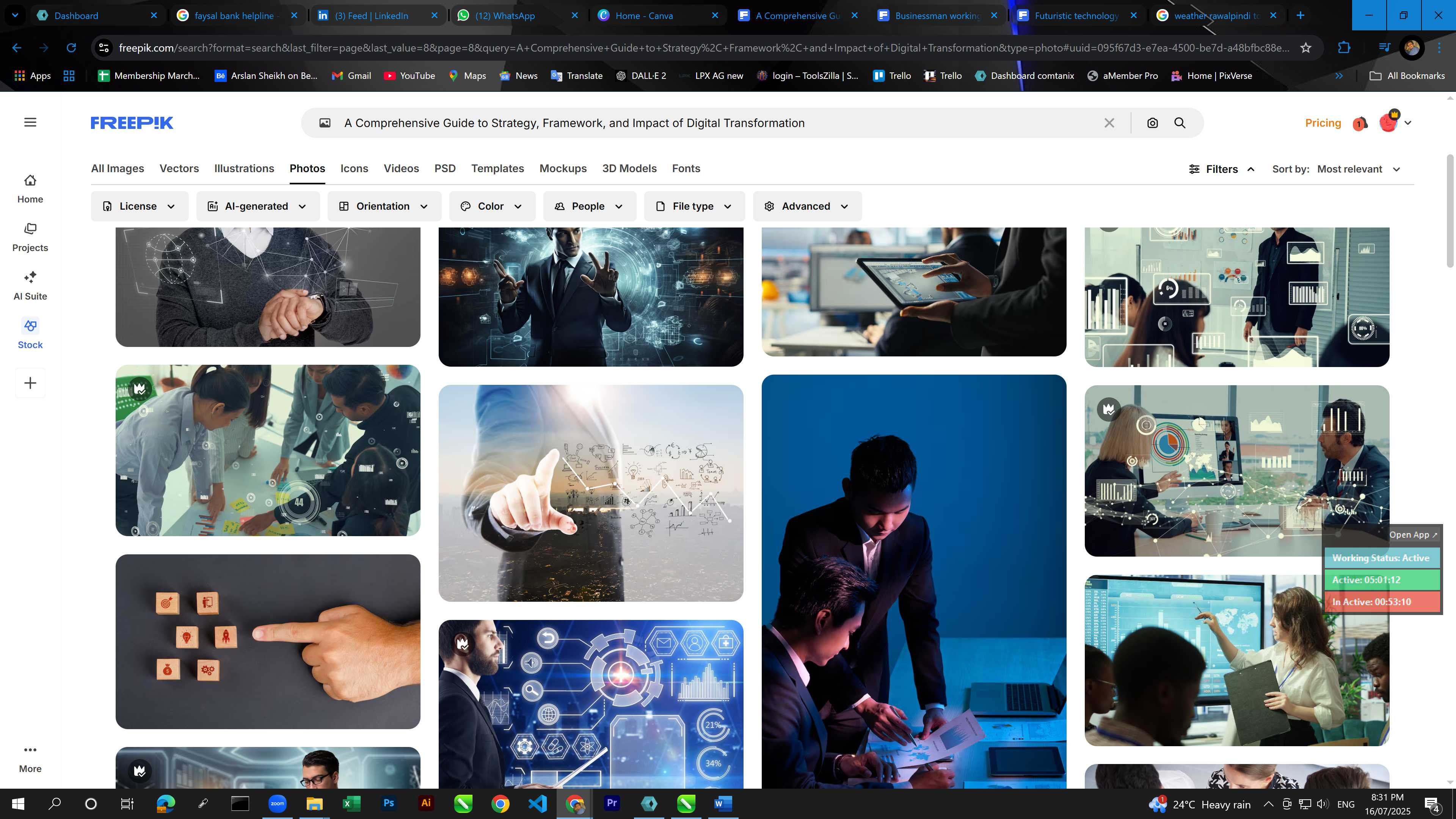Open the DALL·E 2 bookmark
This screenshot has width=1456, height=819.
click(641, 76)
